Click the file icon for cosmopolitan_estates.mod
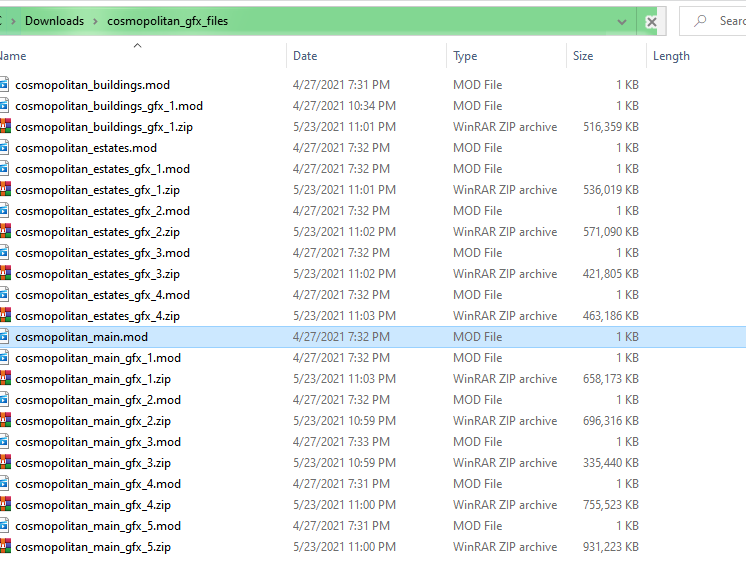Image resolution: width=746 pixels, height=583 pixels. click(4, 148)
